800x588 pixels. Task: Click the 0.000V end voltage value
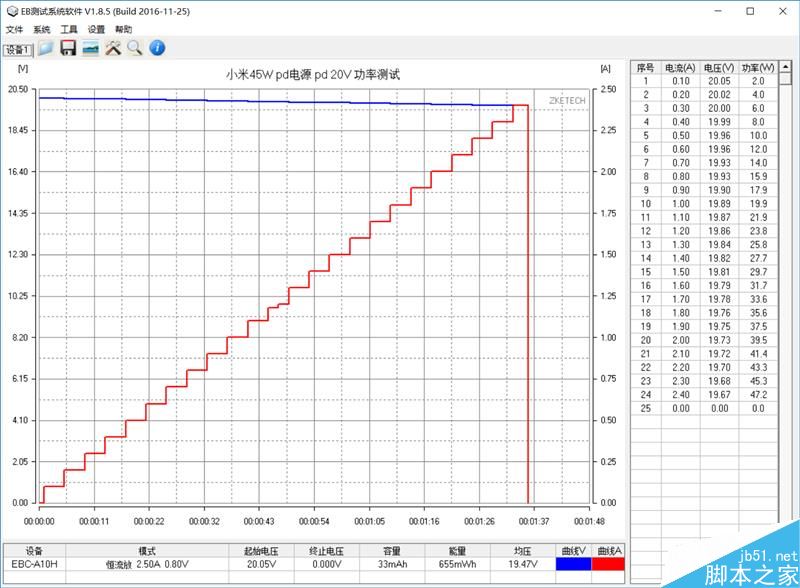[327, 564]
